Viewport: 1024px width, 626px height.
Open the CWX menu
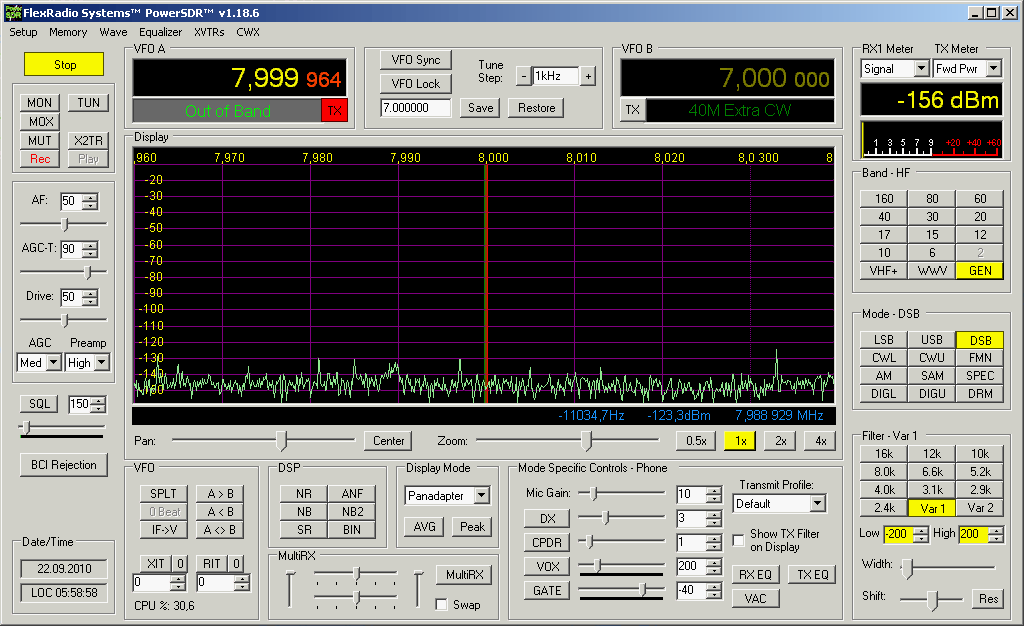(x=248, y=32)
